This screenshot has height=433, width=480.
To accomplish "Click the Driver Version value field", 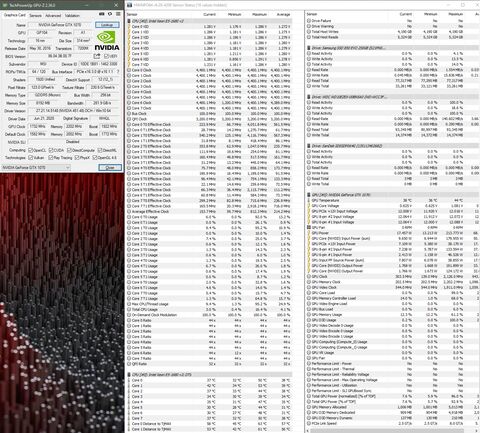I will coord(74,111).
